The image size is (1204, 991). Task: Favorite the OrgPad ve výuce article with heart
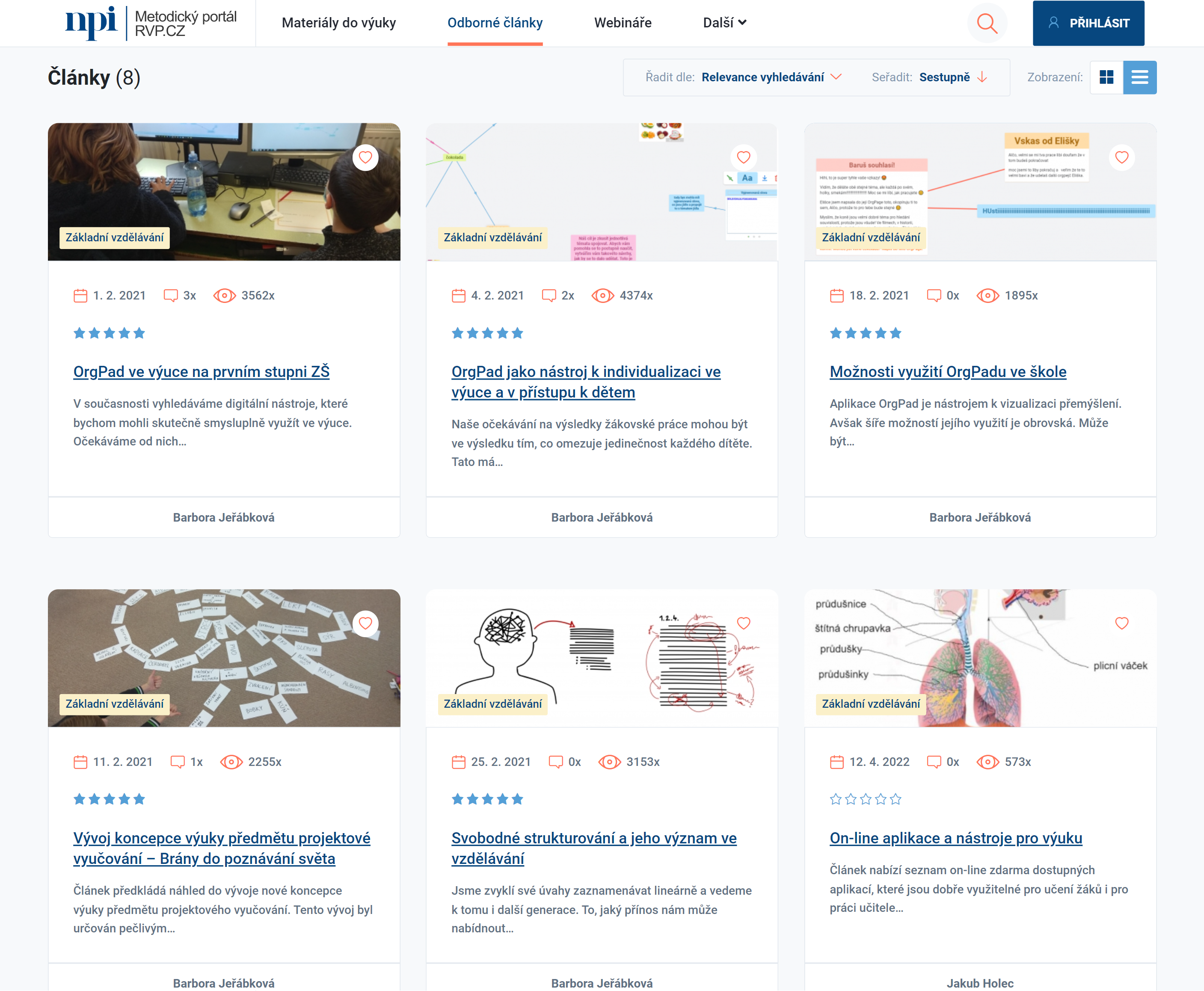pos(365,157)
